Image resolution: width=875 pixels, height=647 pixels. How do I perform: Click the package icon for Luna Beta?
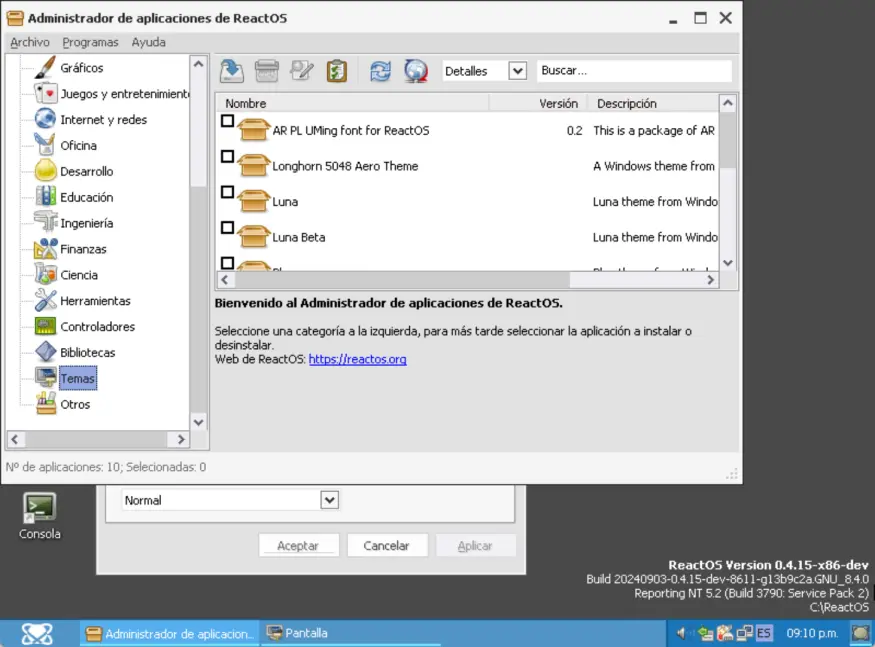click(253, 237)
